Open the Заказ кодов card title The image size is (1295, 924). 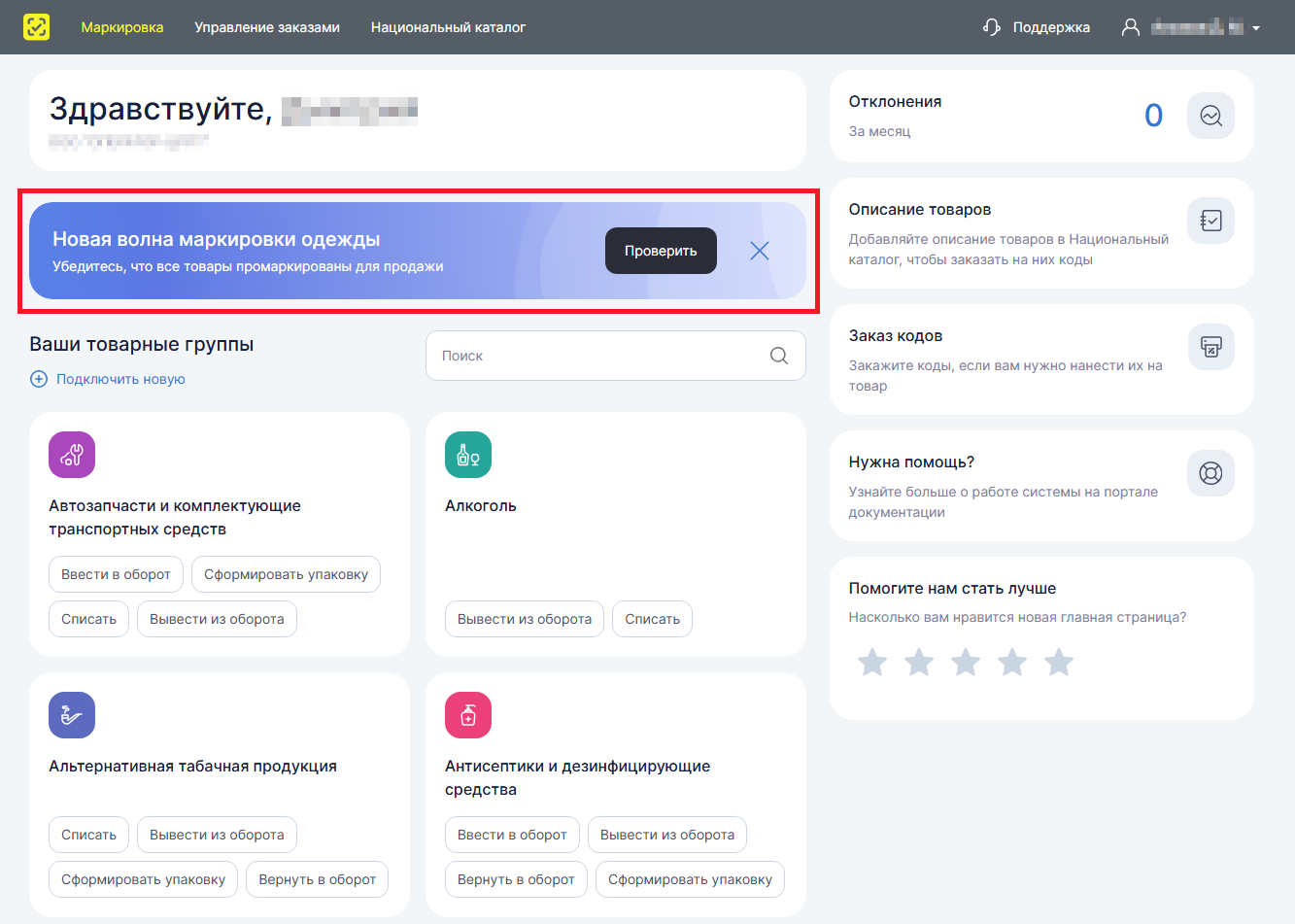[x=896, y=336]
